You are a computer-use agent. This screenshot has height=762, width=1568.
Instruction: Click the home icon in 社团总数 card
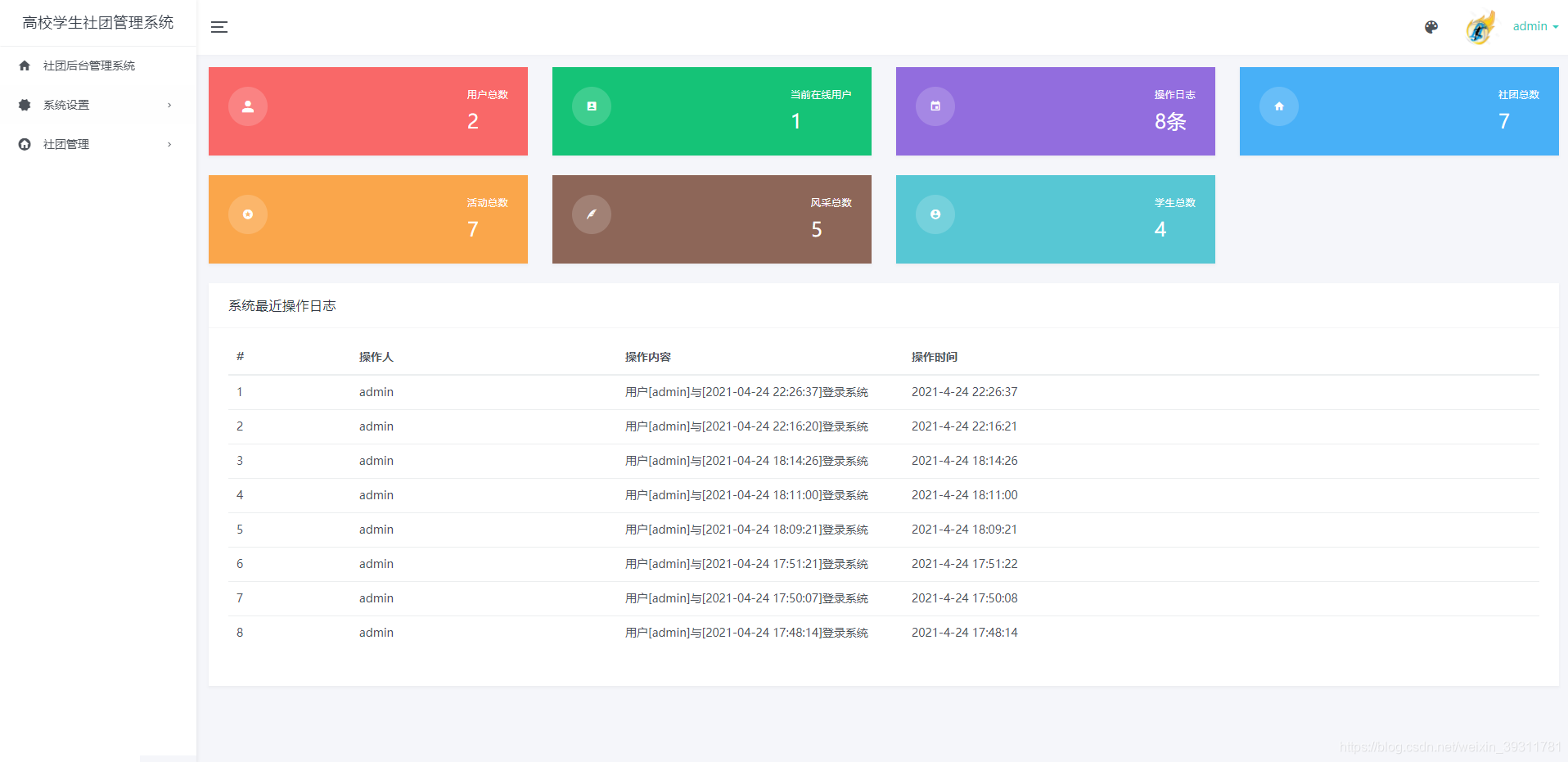pos(1279,106)
